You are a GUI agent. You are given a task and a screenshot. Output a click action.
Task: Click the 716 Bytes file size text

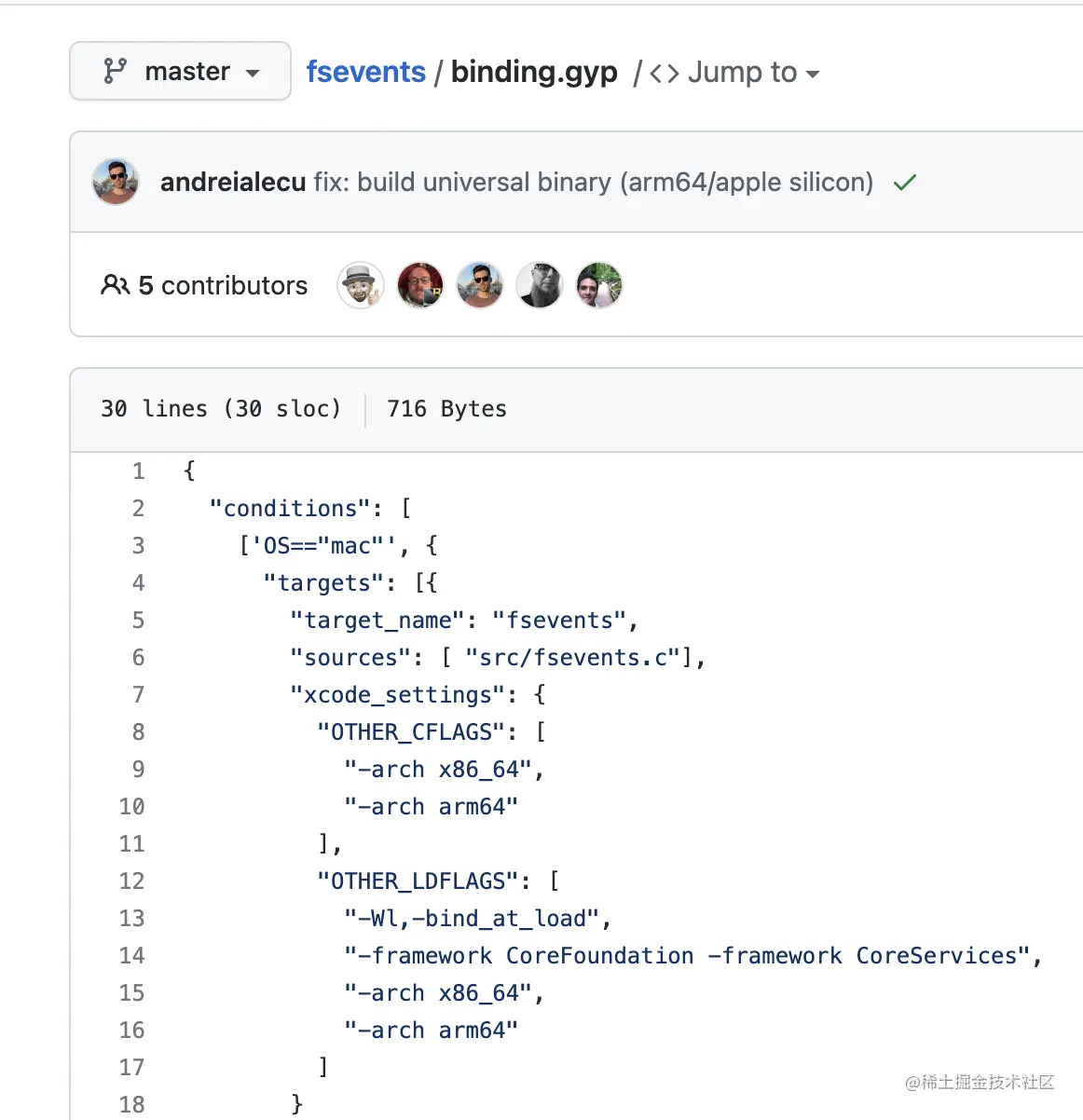click(447, 409)
